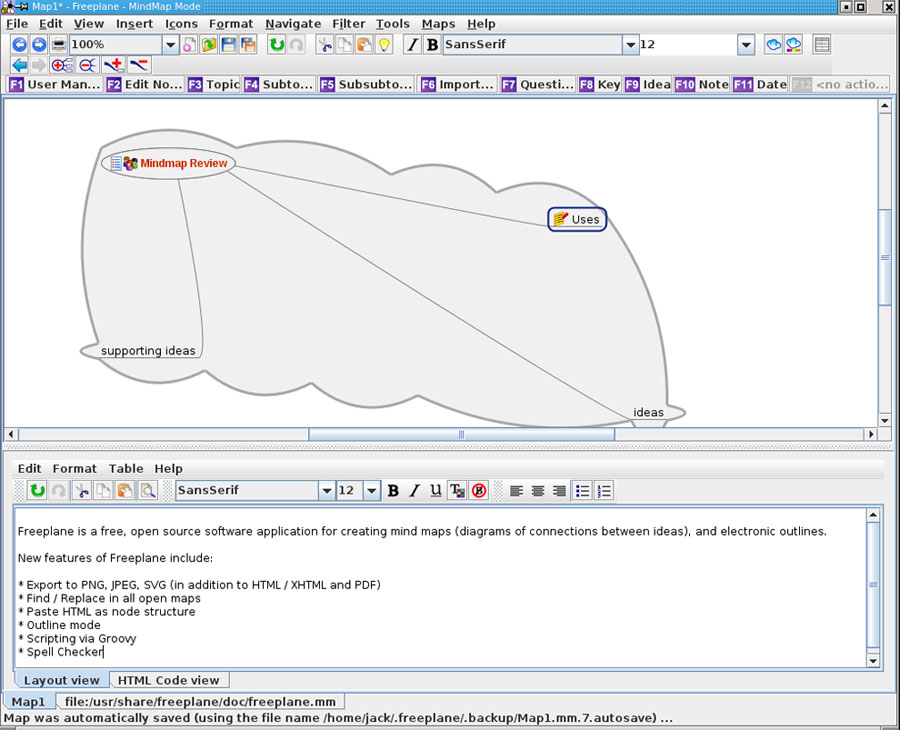
Task: Open the properties panel icon in main toolbar
Action: (822, 44)
